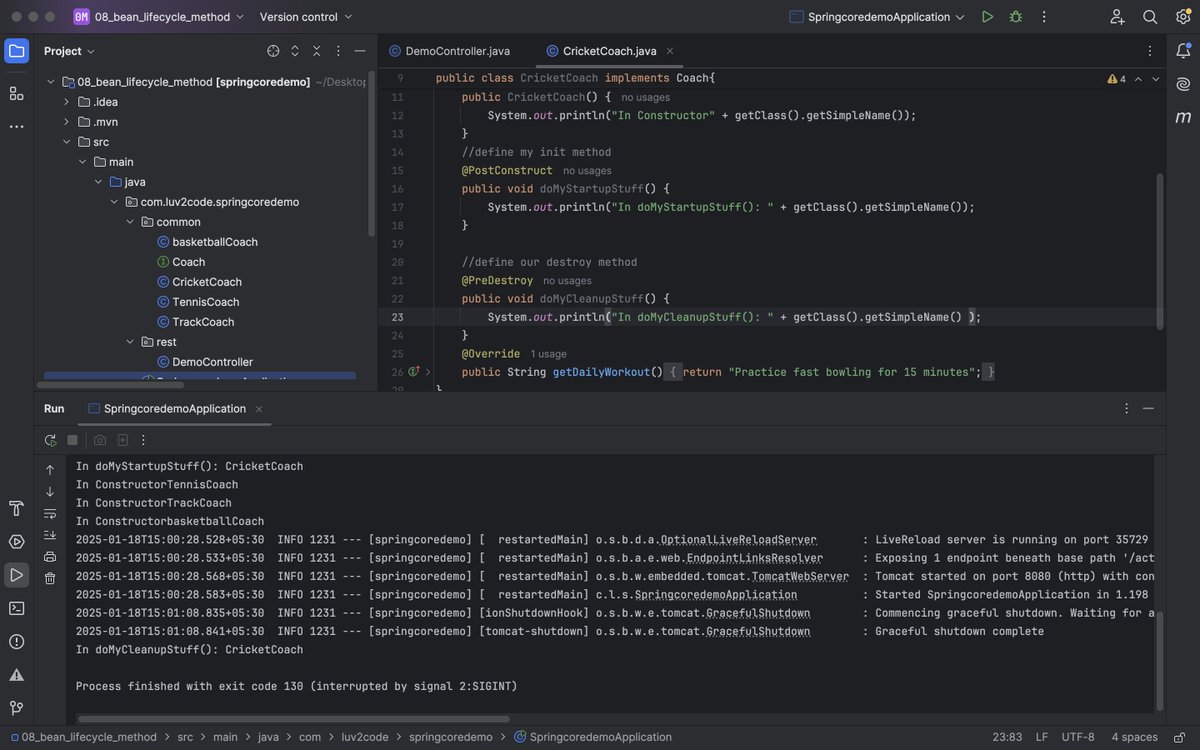Close the SpringcoredemoApplication run tab
The height and width of the screenshot is (750, 1200).
point(259,408)
